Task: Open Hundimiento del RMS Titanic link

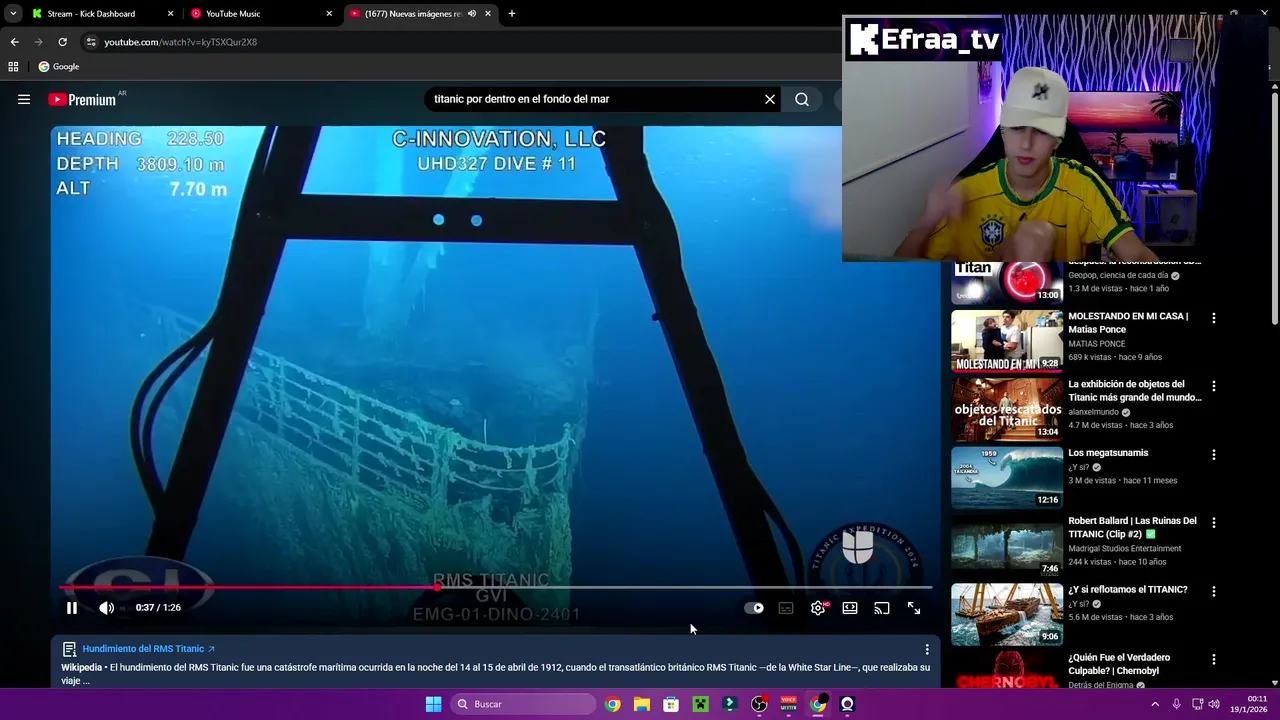Action: [x=148, y=649]
